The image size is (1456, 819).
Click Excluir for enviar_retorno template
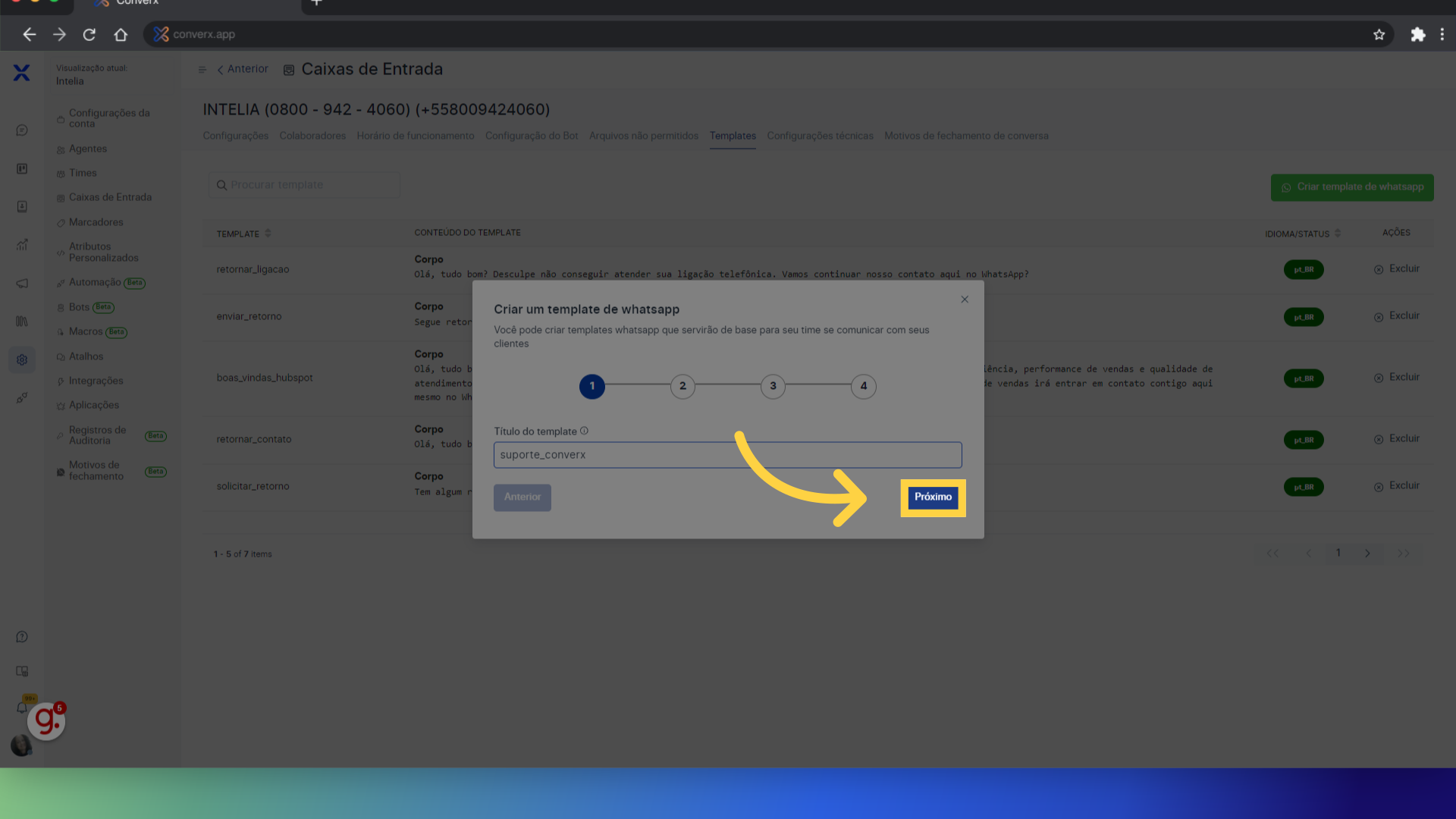tap(1397, 316)
